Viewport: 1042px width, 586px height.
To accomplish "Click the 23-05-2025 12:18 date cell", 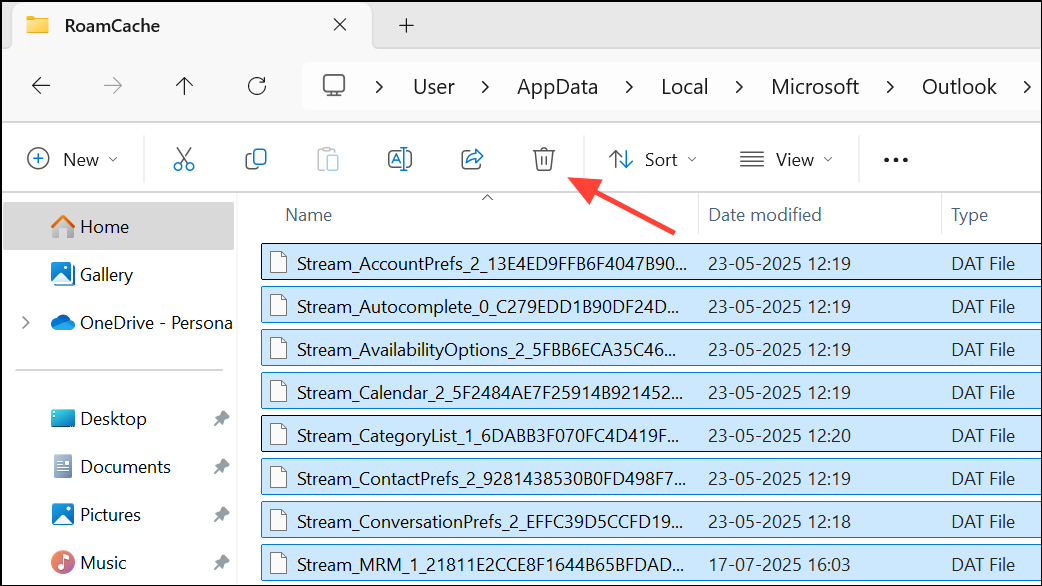I will point(779,522).
